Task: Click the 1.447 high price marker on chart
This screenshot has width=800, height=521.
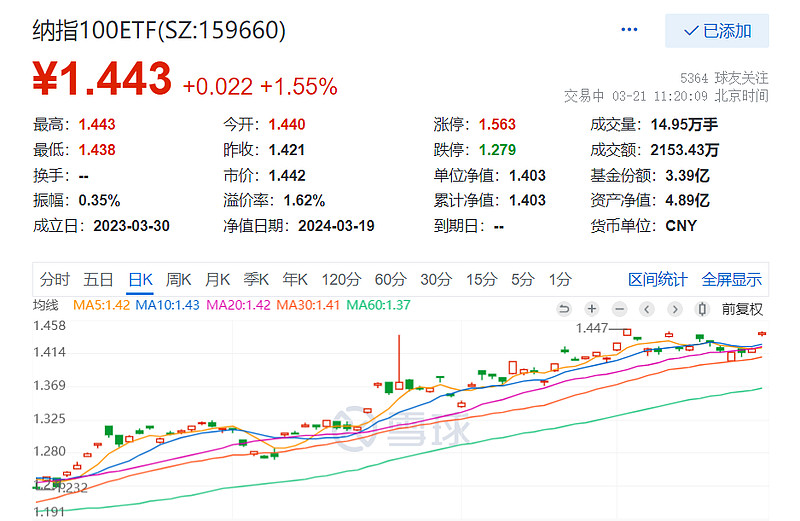Action: pos(592,328)
